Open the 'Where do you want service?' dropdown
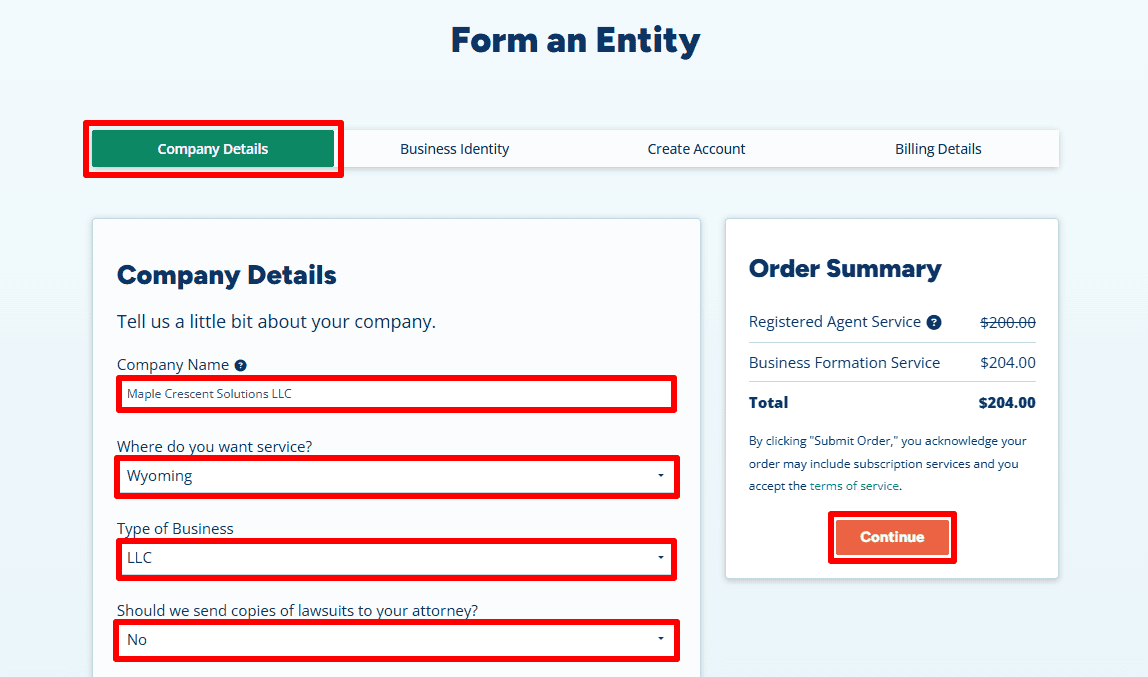The image size is (1148, 677). (396, 477)
